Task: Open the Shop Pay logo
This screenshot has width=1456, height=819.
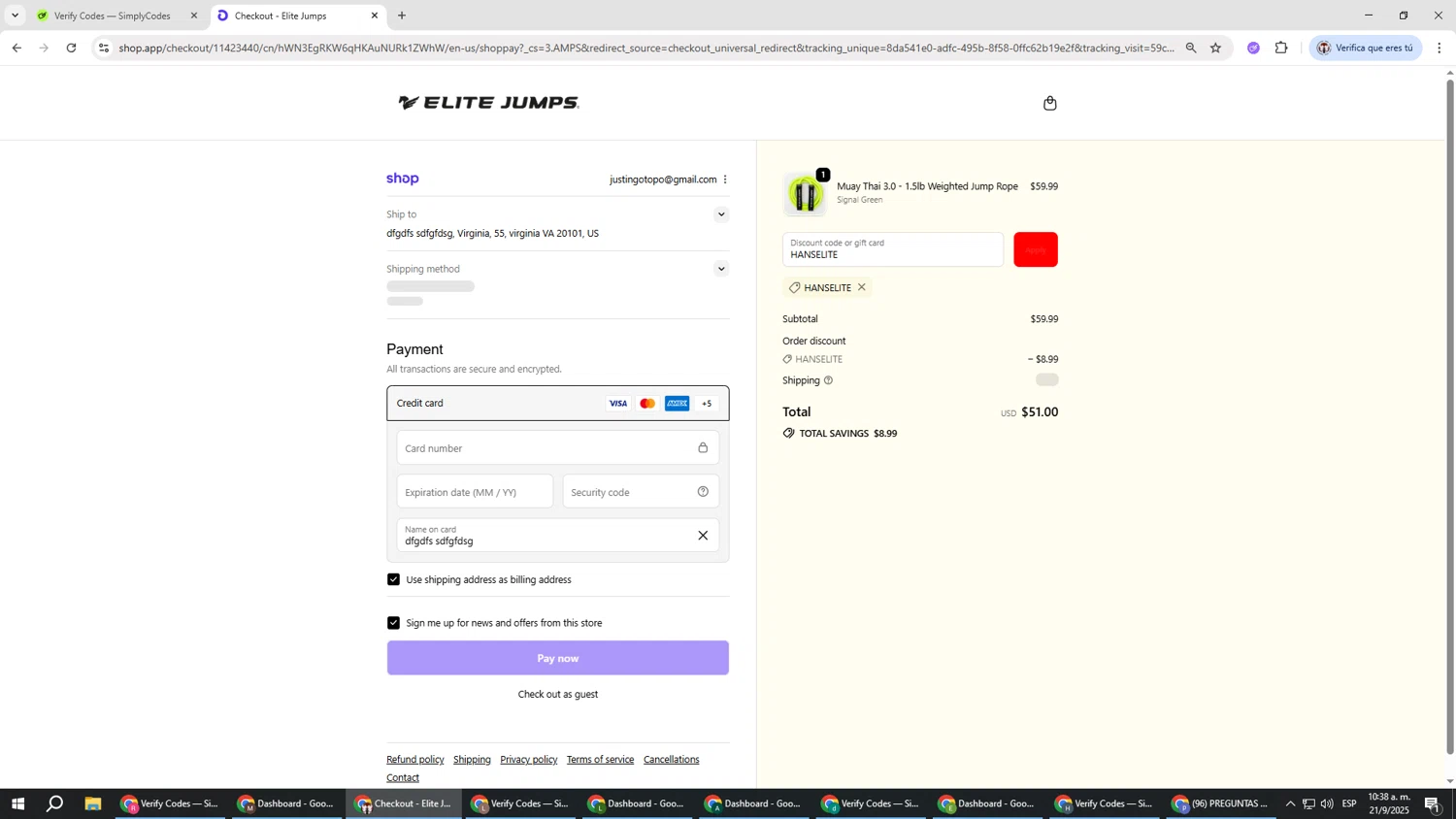Action: coord(403,179)
